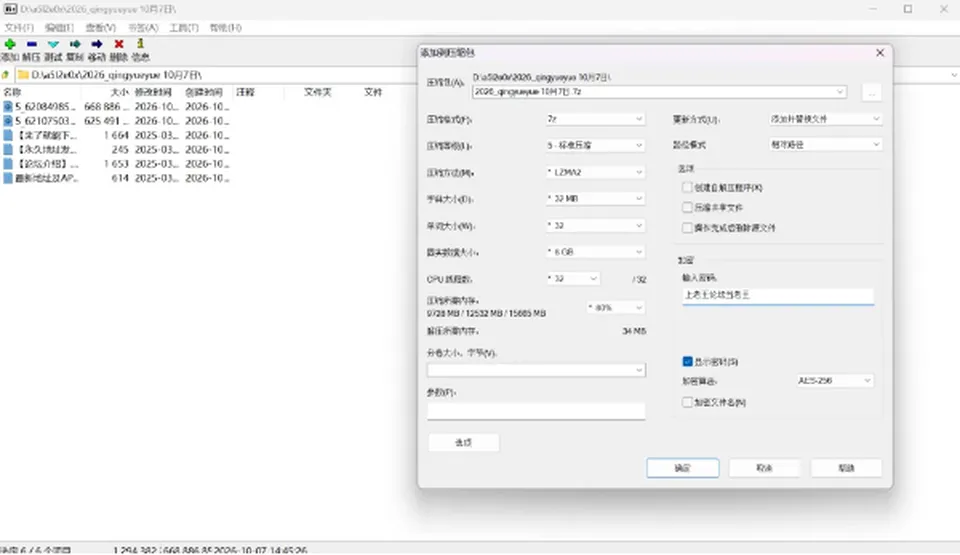This screenshot has height=555, width=960.
Task: Click the 7-Zip app icon in title bar
Action: click(10, 9)
